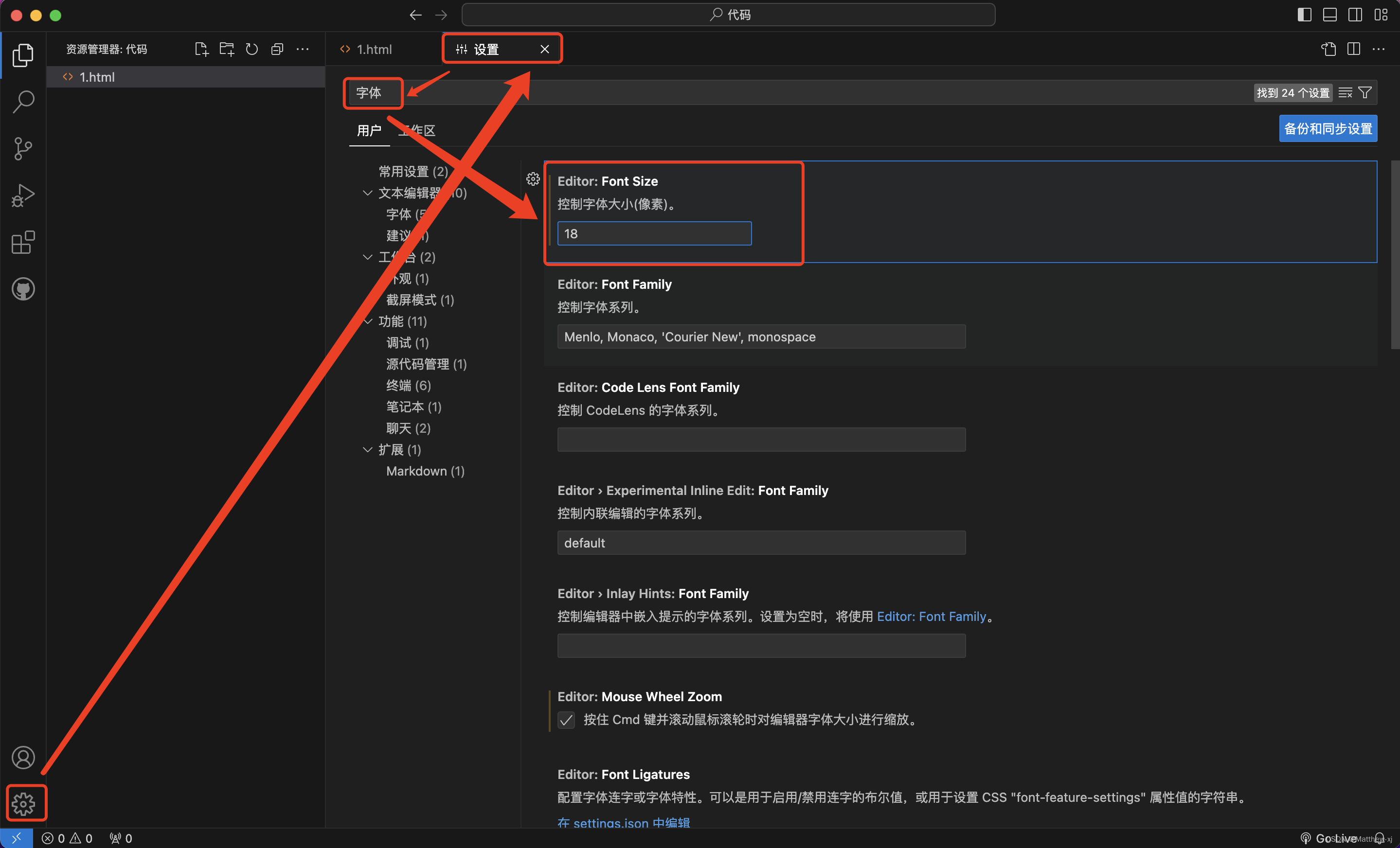Click New File icon in explorer

201,50
